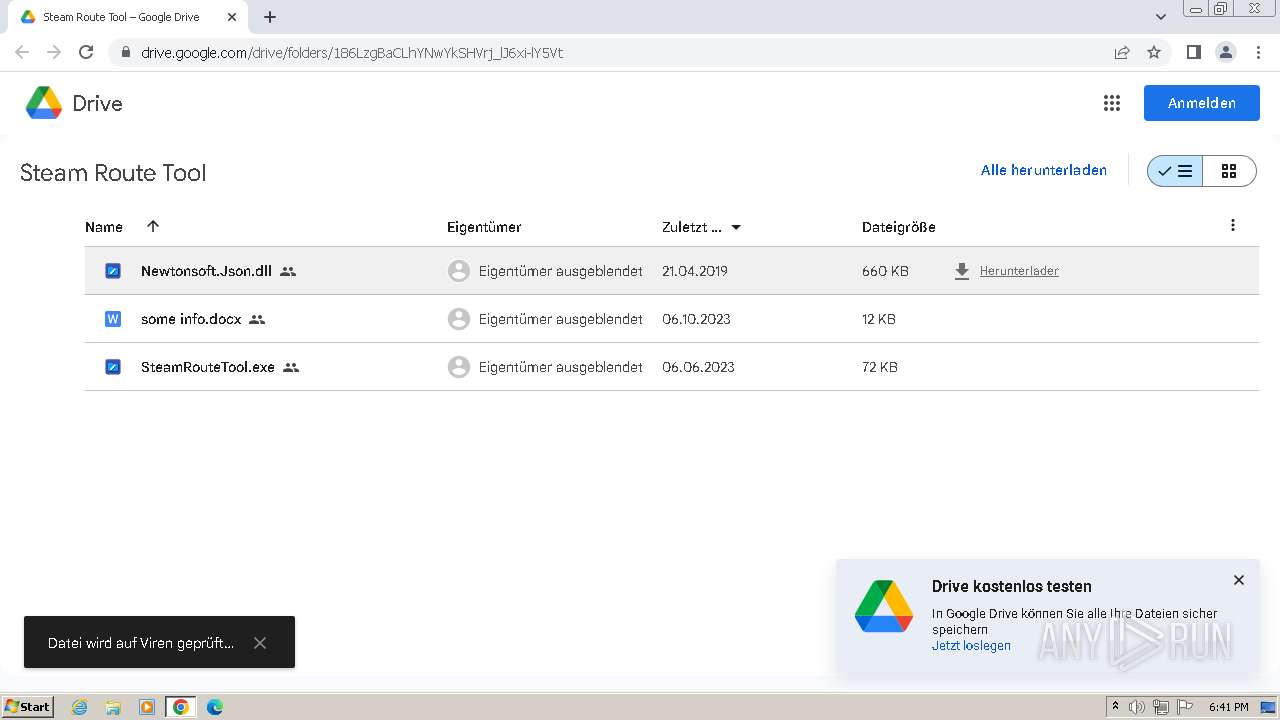Click the share page icon in address bar
The width and height of the screenshot is (1280, 720).
tap(1122, 52)
